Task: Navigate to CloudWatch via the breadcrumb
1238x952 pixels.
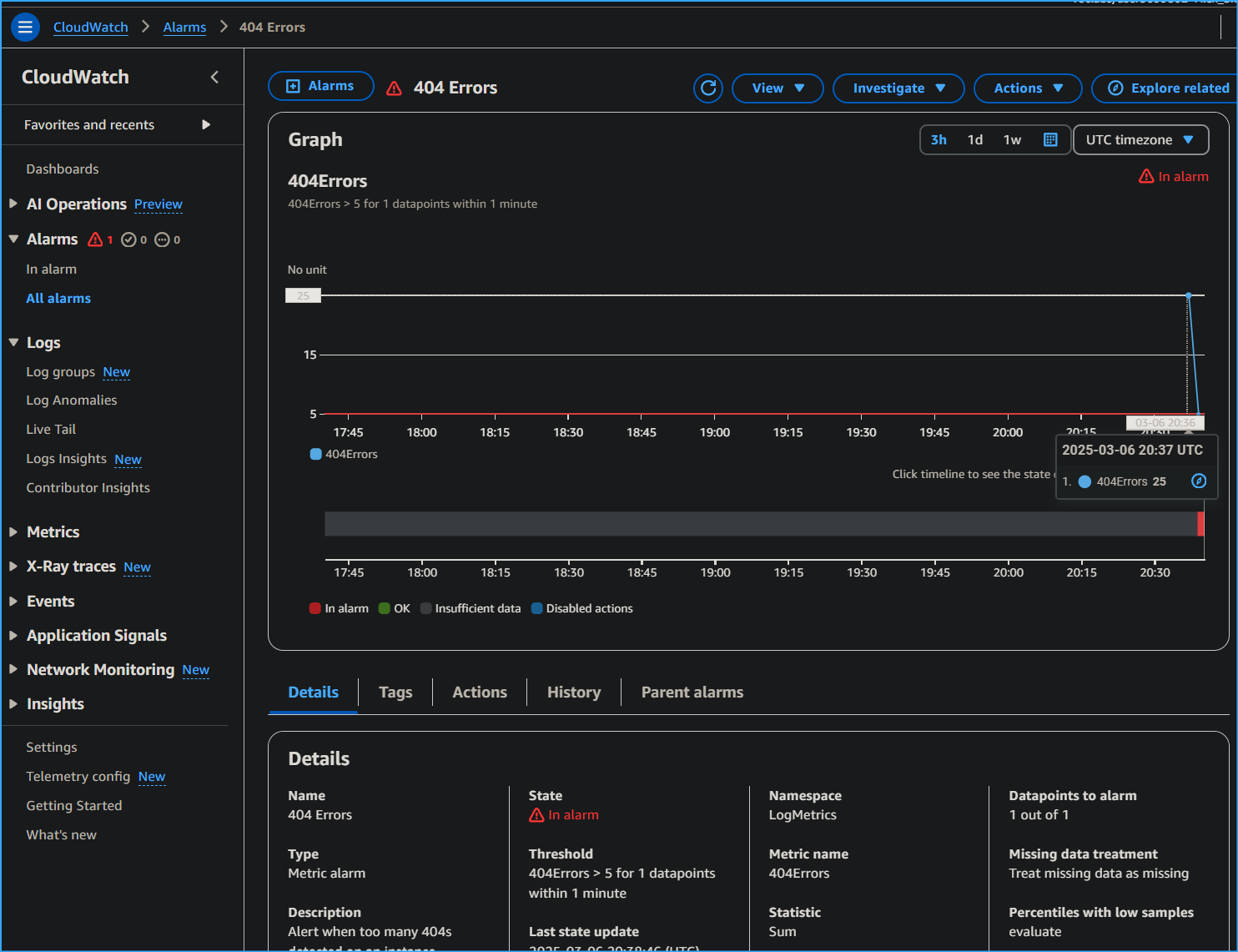Action: tap(90, 27)
